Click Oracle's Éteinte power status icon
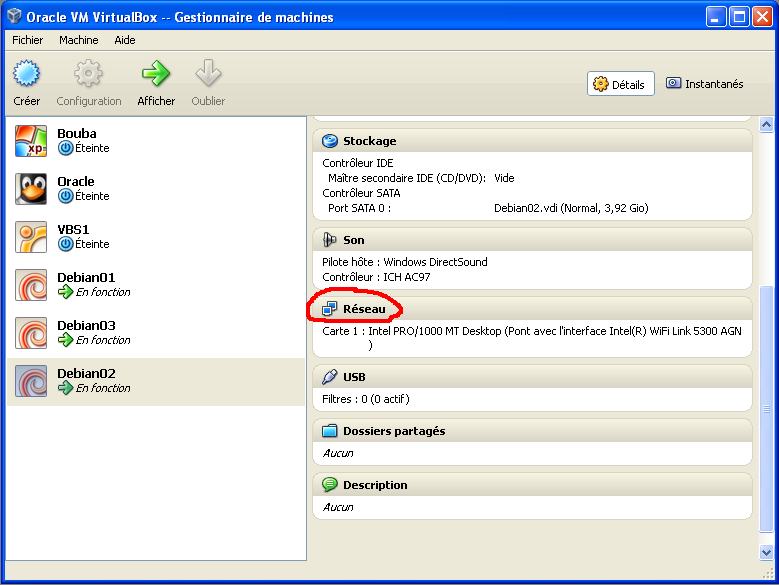The height and width of the screenshot is (585, 779). coord(65,196)
